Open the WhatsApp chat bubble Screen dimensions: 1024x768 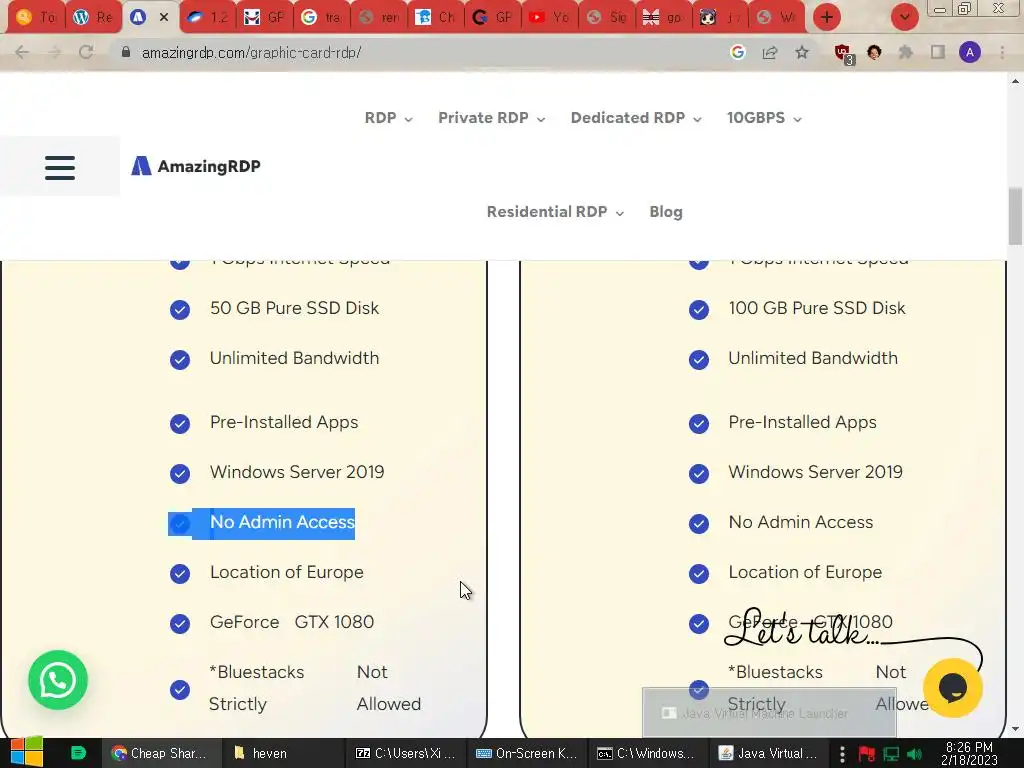(x=57, y=680)
